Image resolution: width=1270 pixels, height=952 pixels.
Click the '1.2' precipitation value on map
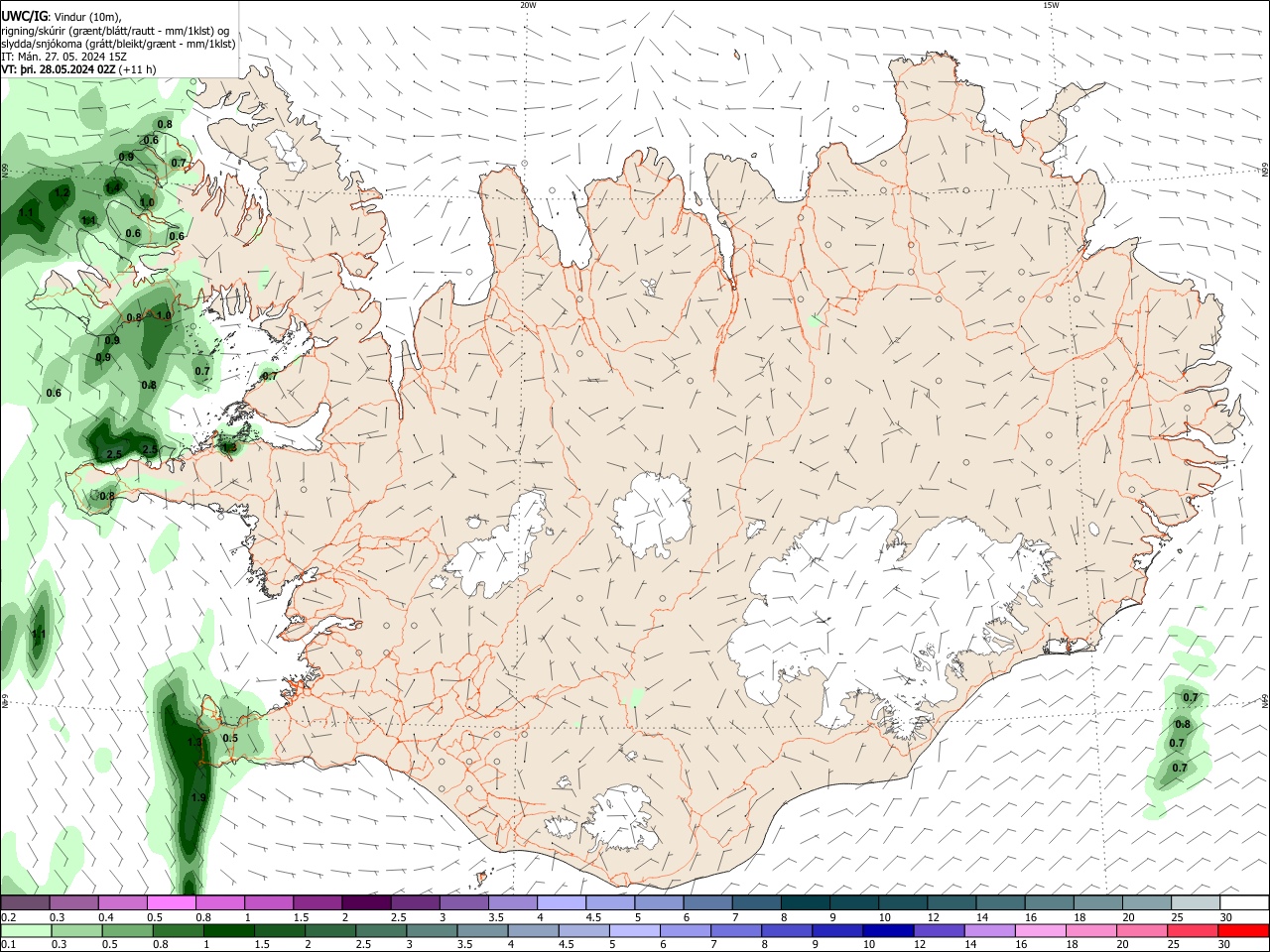[62, 192]
